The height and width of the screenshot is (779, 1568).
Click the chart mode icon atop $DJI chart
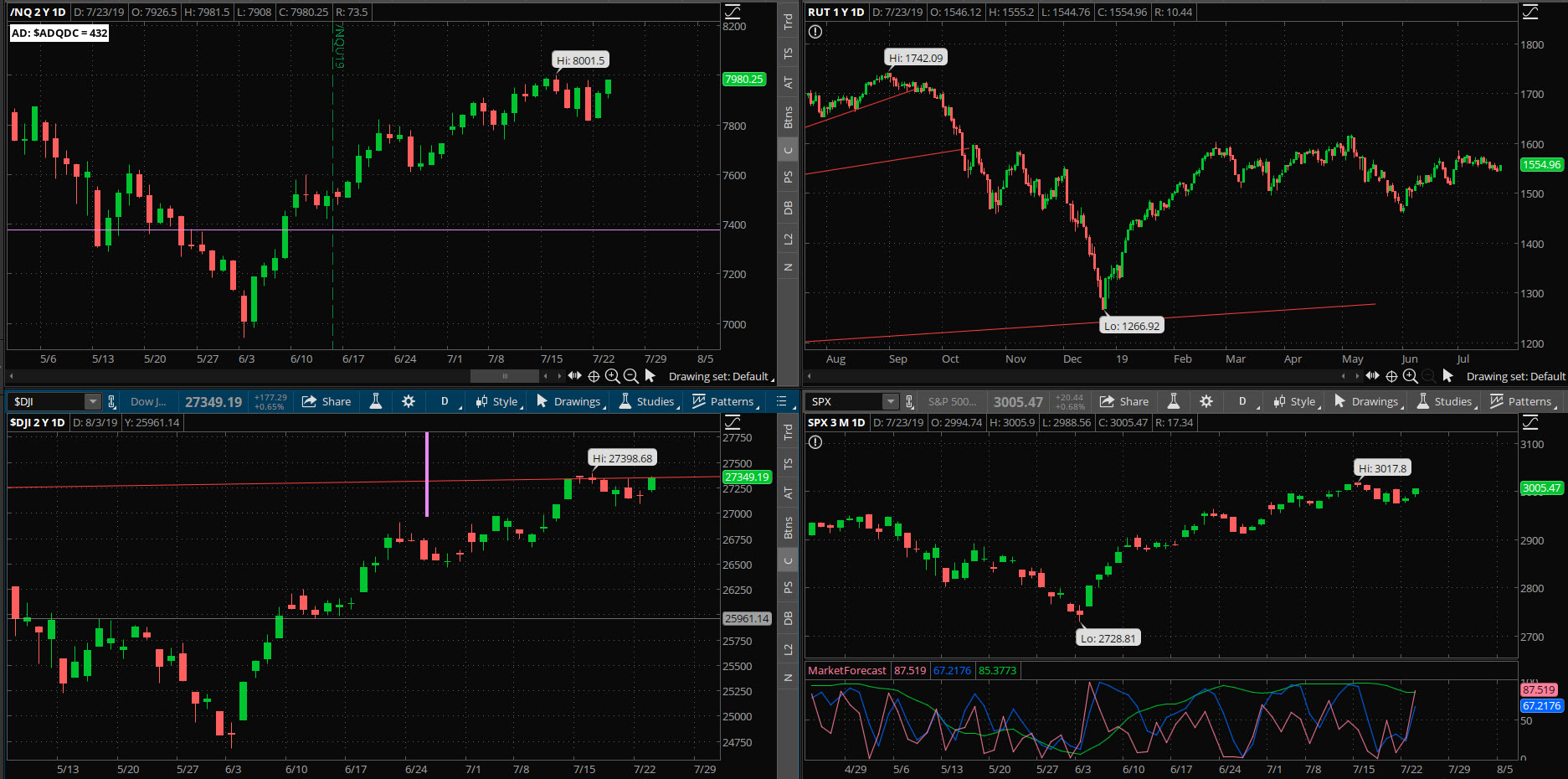733,422
